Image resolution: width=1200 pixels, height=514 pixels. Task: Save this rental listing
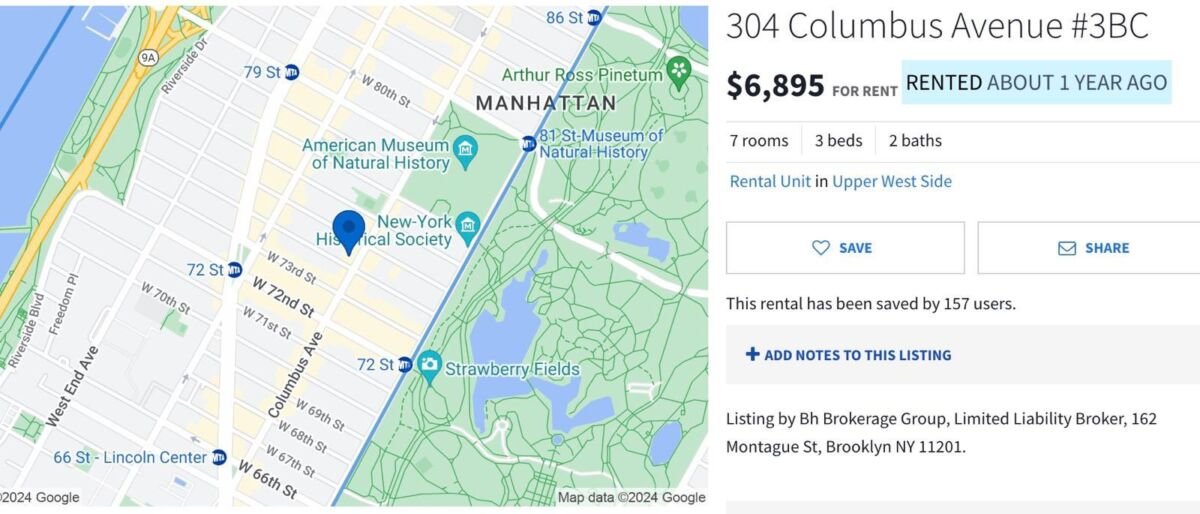[x=845, y=248]
